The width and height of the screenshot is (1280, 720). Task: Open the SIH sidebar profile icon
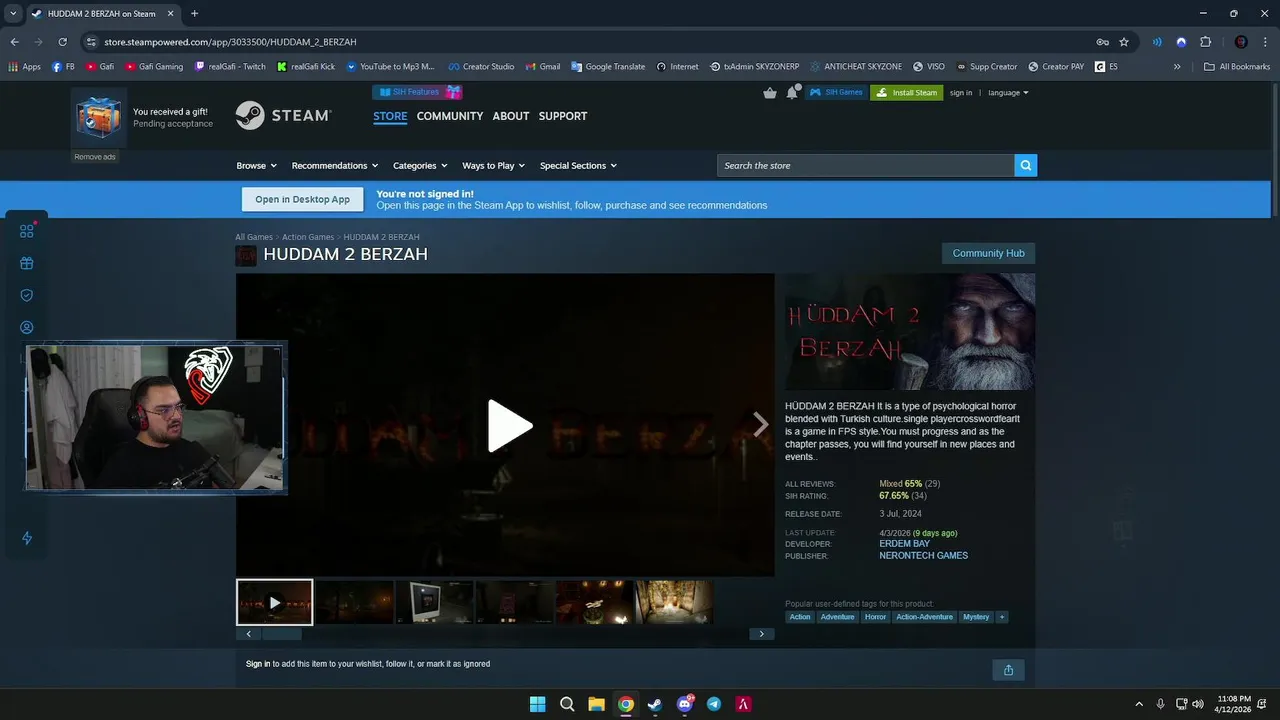coord(27,327)
